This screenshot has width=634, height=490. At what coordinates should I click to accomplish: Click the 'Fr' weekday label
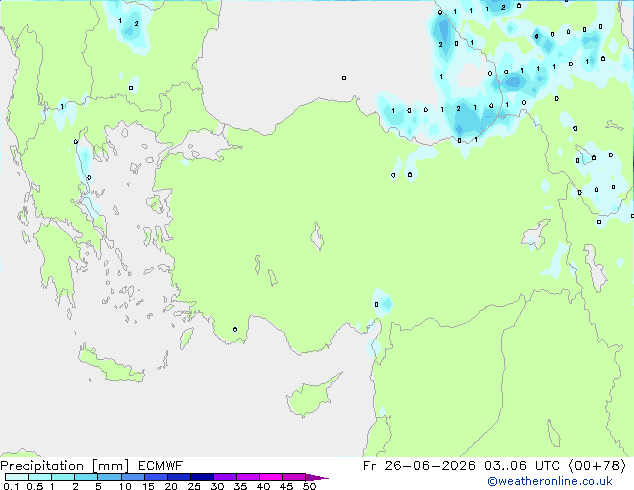[x=370, y=466]
